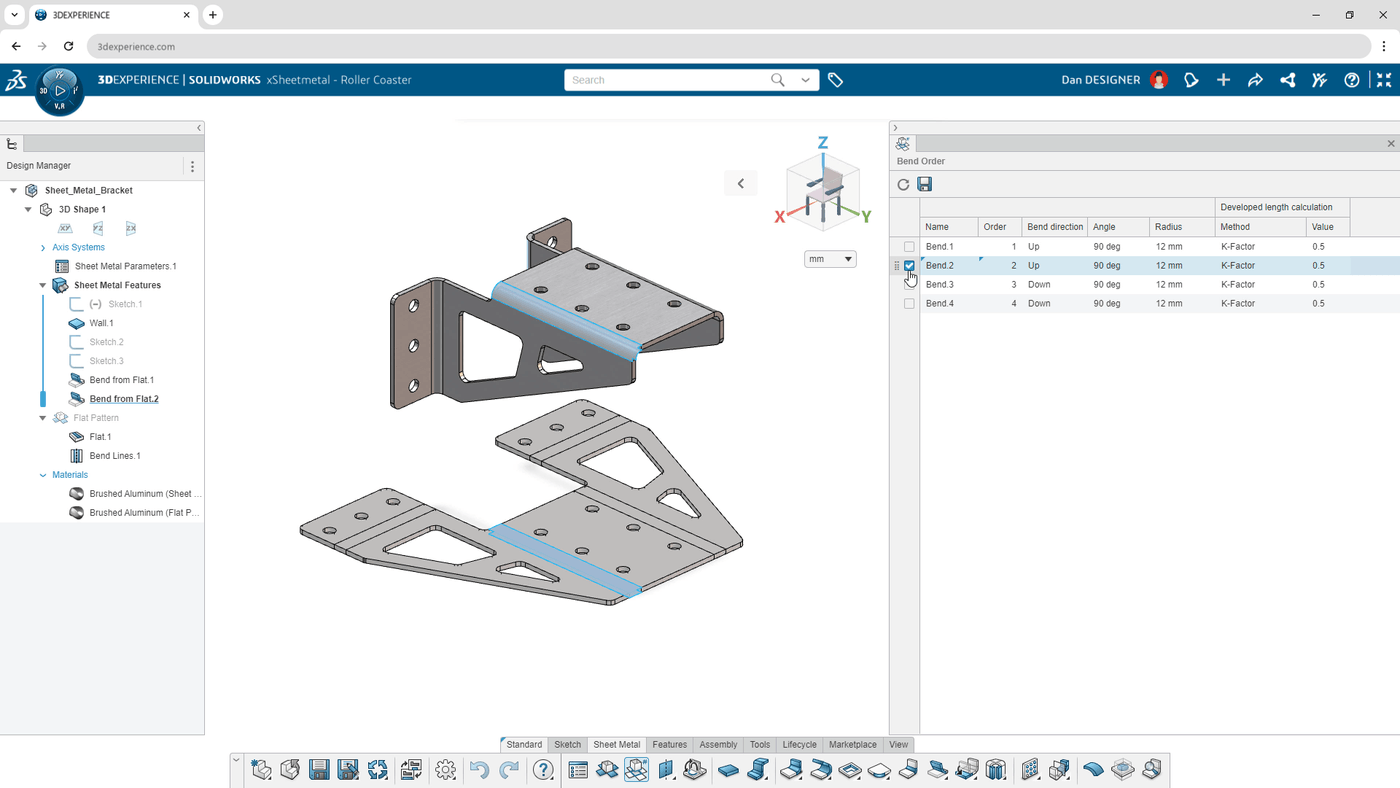The height and width of the screenshot is (788, 1400).
Task: Open the Lifecycle tab
Action: pyautogui.click(x=799, y=744)
